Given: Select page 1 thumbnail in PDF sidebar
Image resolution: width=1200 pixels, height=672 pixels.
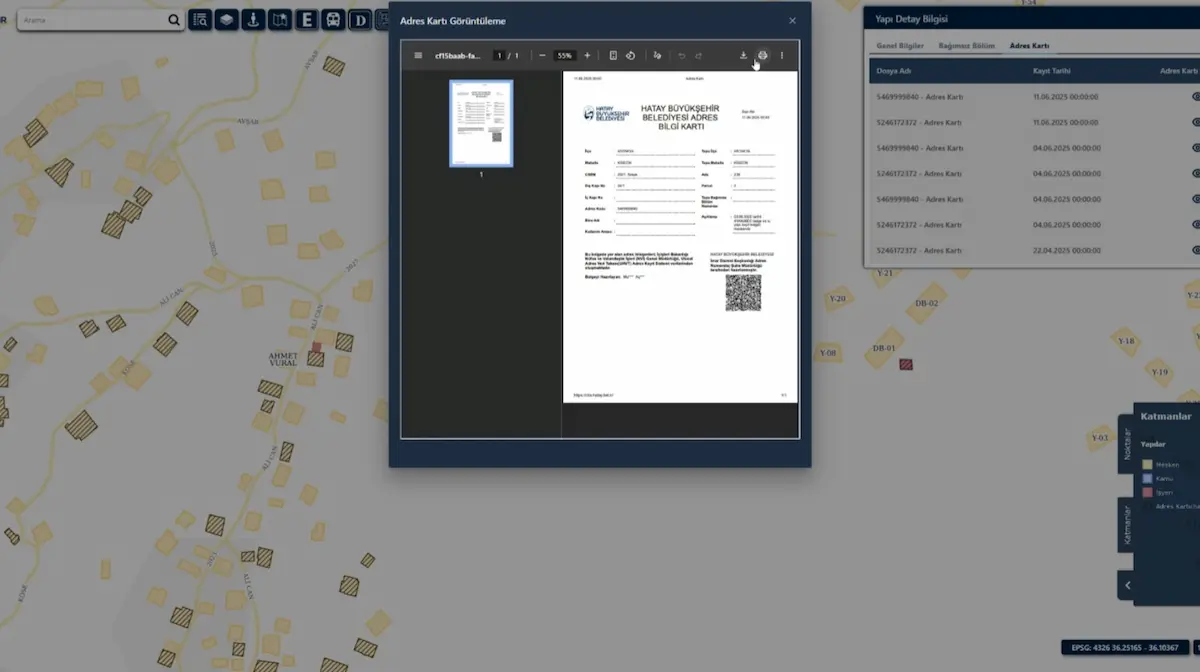Looking at the screenshot, I should coord(481,123).
